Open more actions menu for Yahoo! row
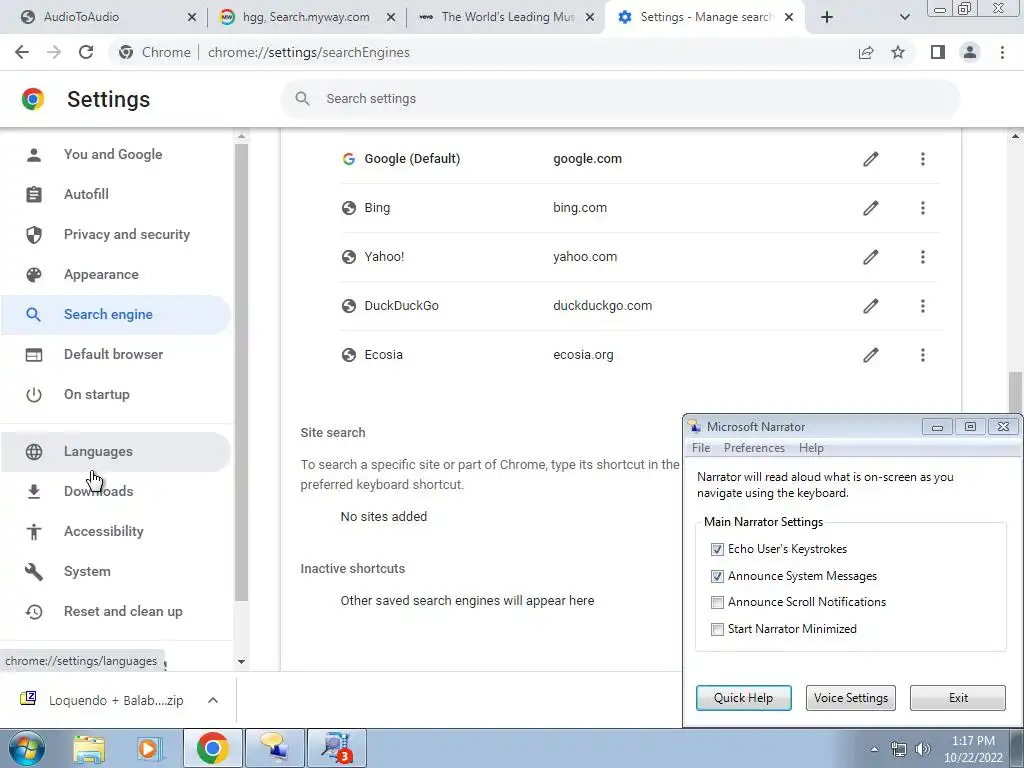 pyautogui.click(x=923, y=257)
